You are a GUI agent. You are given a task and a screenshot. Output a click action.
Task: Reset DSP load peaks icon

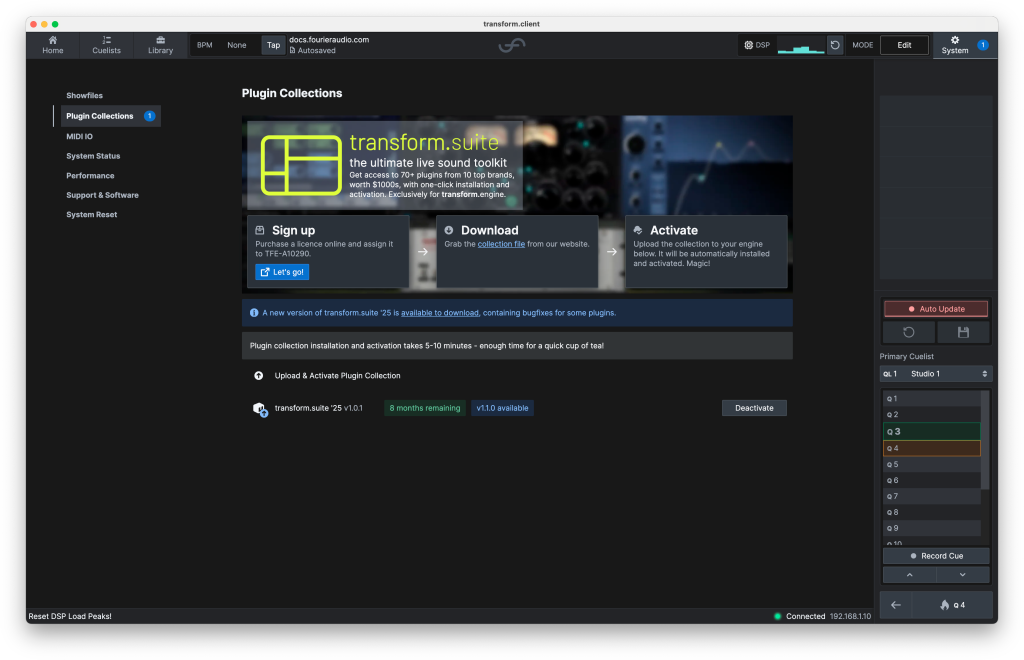pyautogui.click(x=835, y=45)
